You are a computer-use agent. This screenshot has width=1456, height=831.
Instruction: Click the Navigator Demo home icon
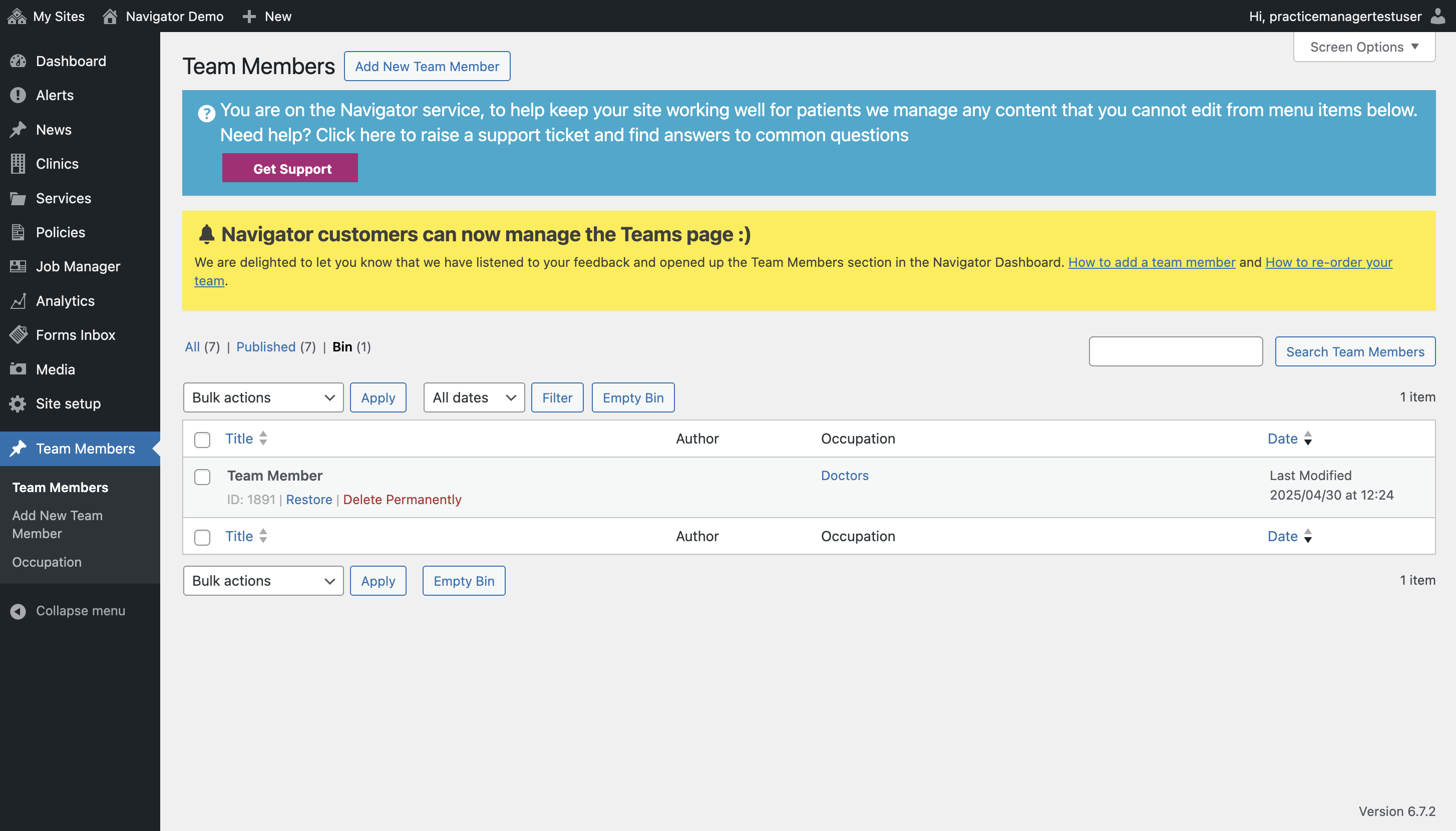110,16
